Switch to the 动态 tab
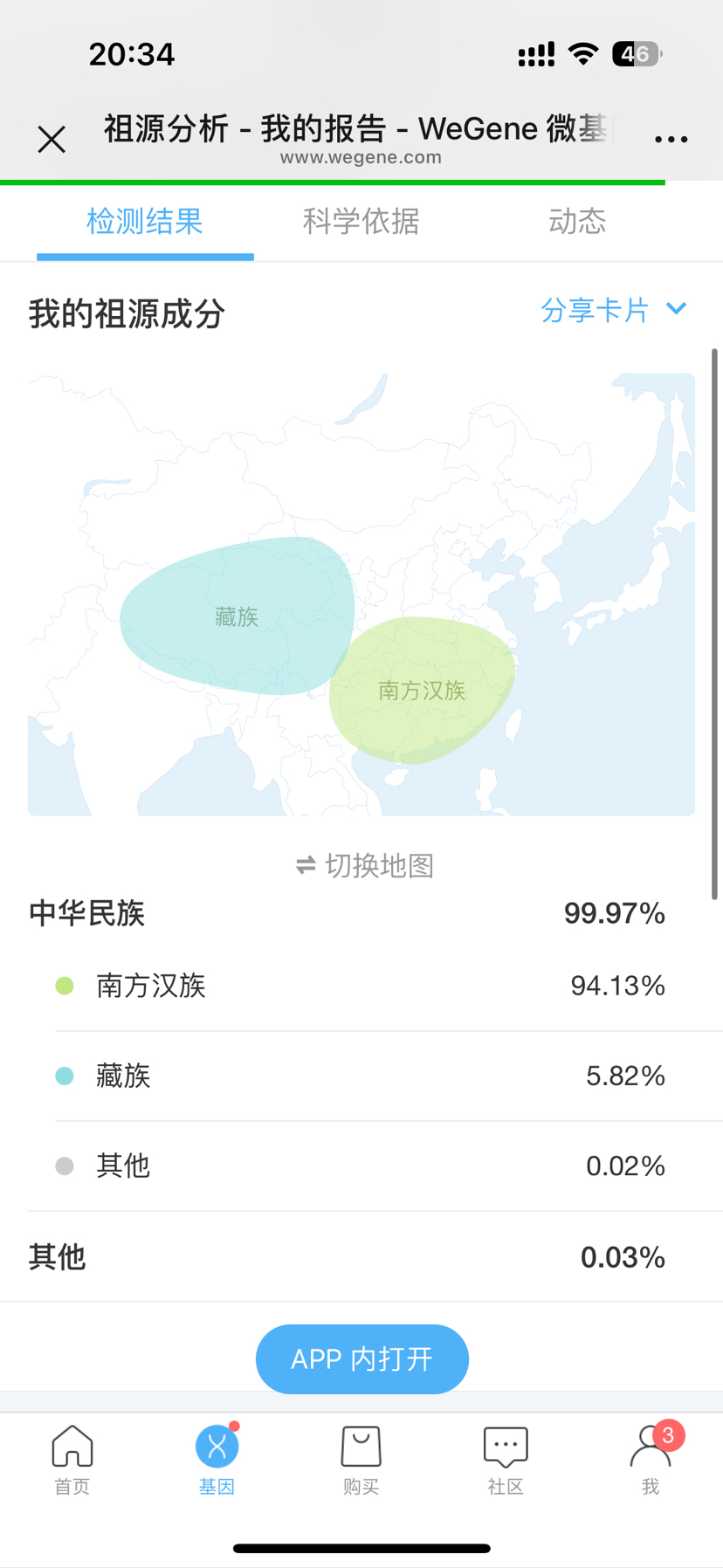The width and height of the screenshot is (723, 1568). click(x=577, y=222)
